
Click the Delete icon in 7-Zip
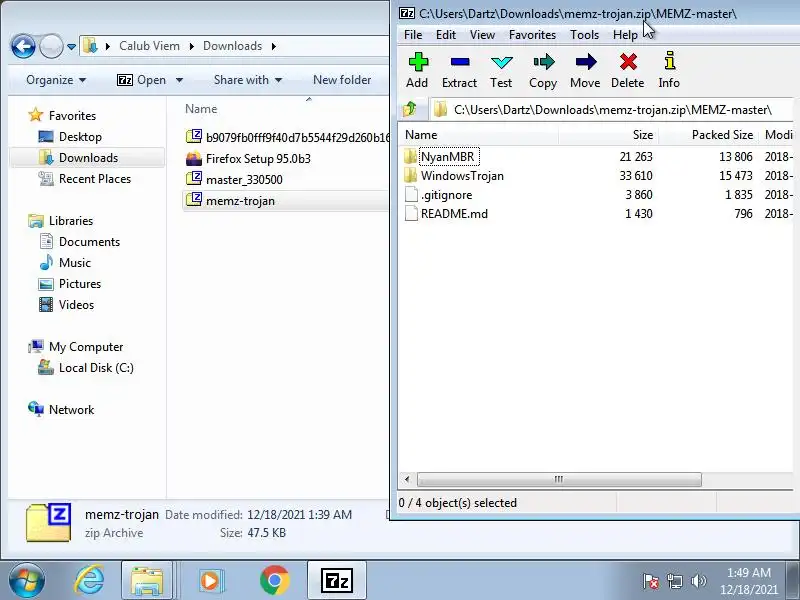[x=628, y=62]
